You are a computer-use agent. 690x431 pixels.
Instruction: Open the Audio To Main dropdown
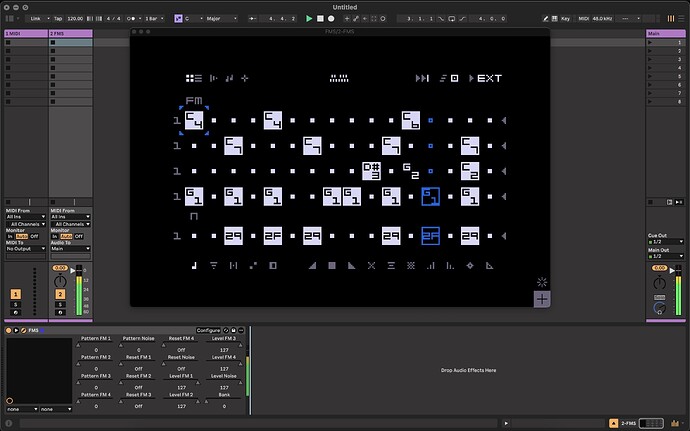pos(70,249)
